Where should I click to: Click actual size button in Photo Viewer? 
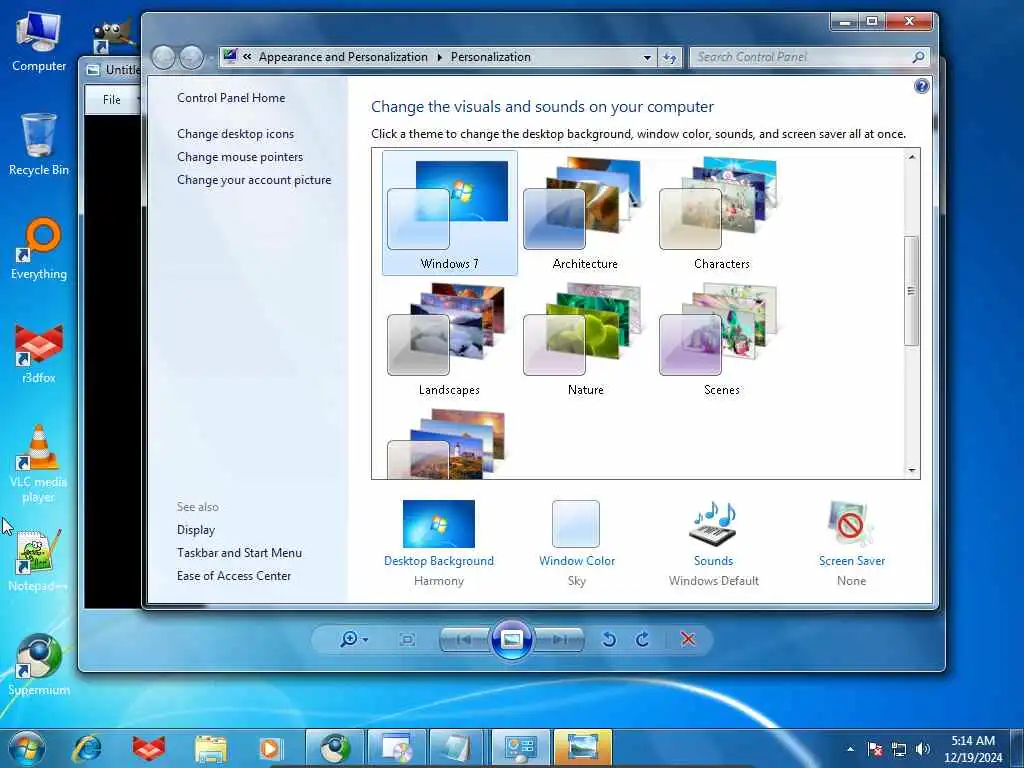pos(407,639)
